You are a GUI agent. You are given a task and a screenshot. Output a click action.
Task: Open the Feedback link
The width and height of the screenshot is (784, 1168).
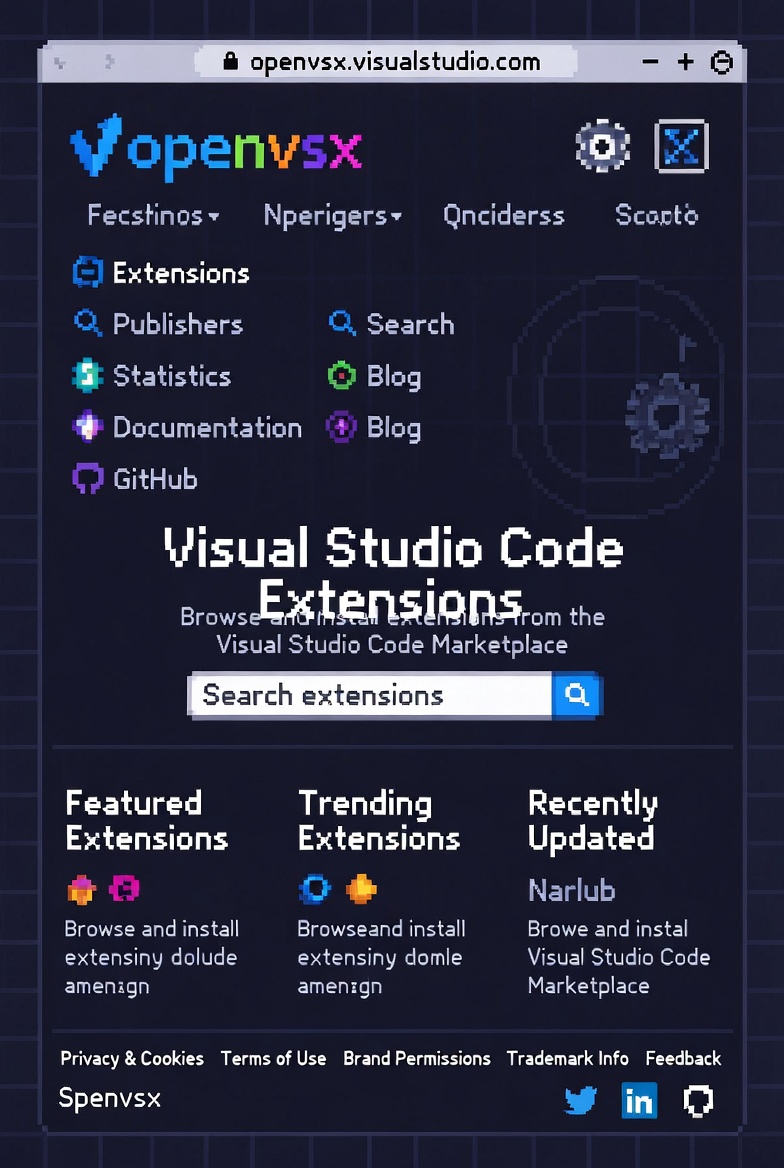pyautogui.click(x=683, y=1058)
